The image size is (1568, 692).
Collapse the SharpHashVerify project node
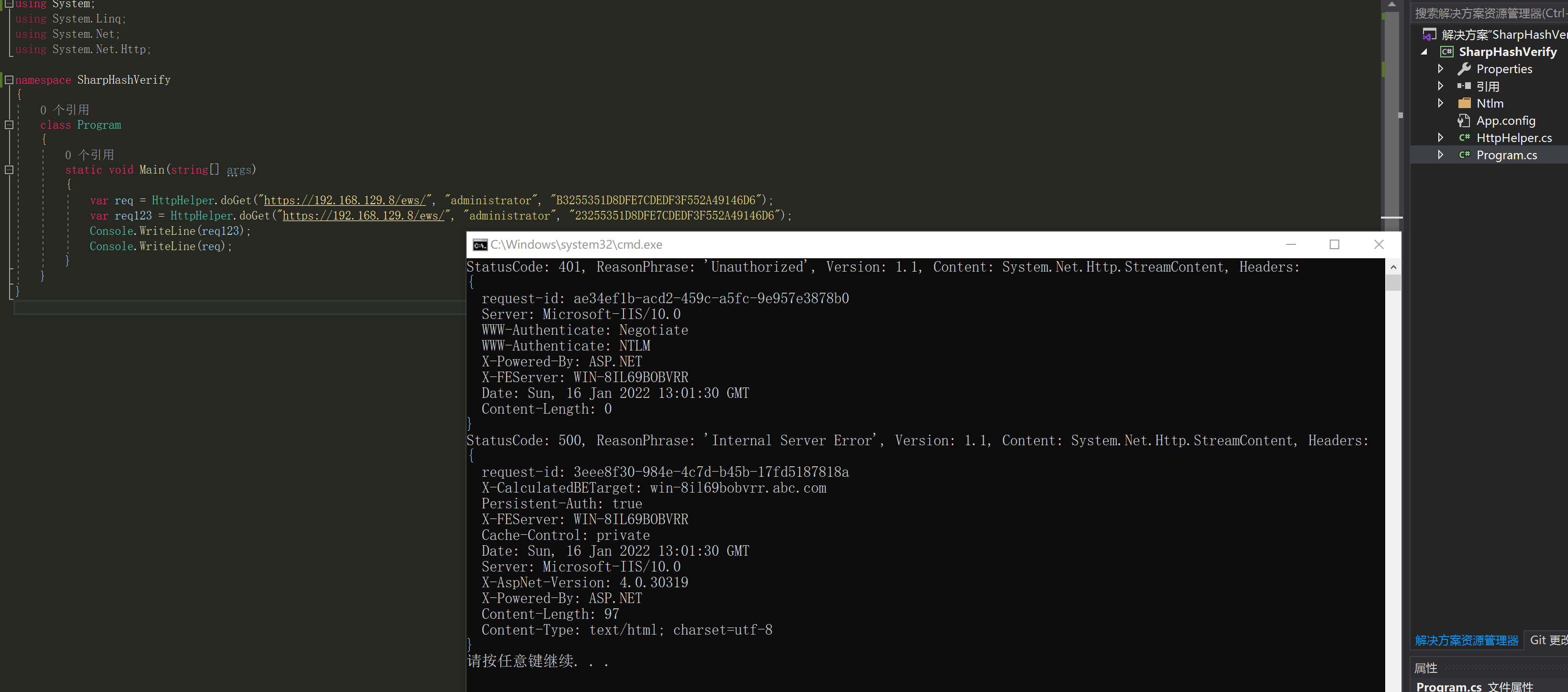[x=1424, y=52]
